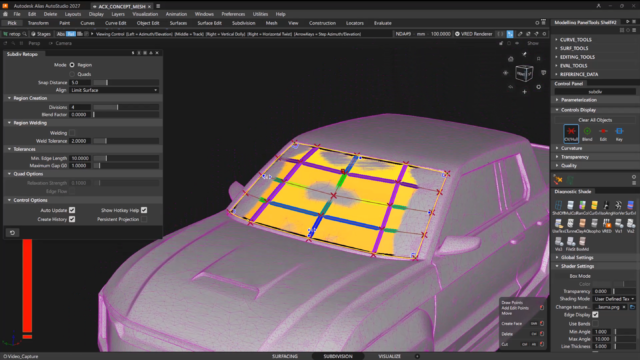Choose the Horizontal/Vertical shade icon
The height and width of the screenshot is (360, 640).
(x=618, y=205)
